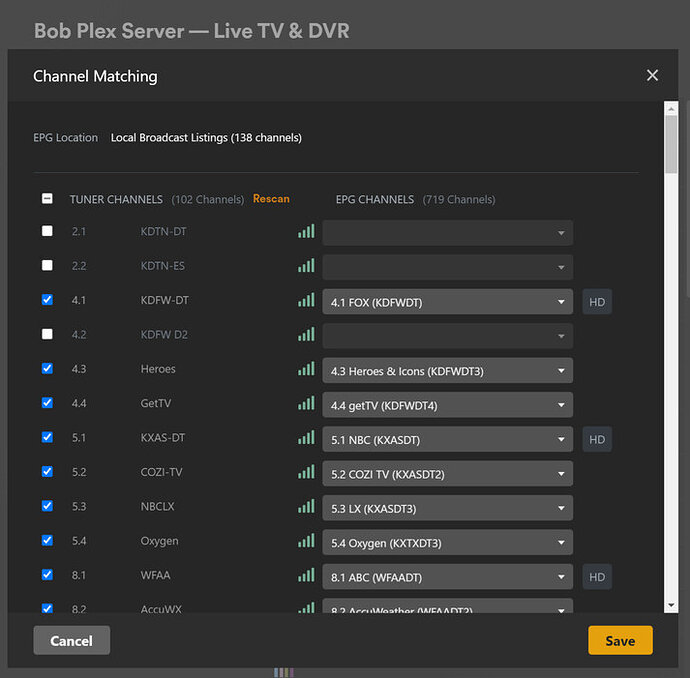Uncheck the 4.3 Heroes channel
Image resolution: width=690 pixels, height=678 pixels.
(47, 369)
